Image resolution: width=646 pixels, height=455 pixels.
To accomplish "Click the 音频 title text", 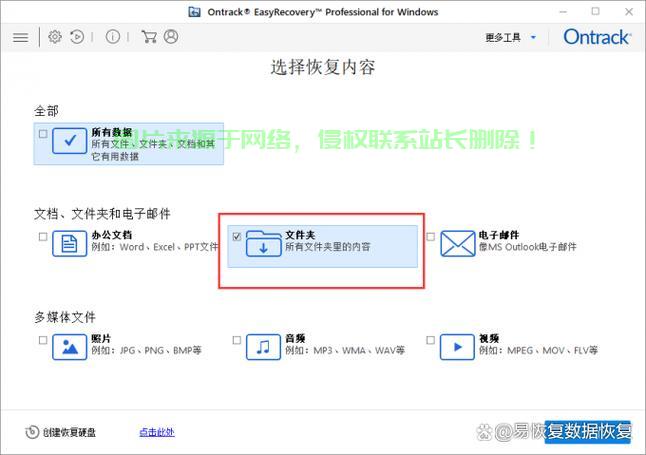I will pos(295,338).
